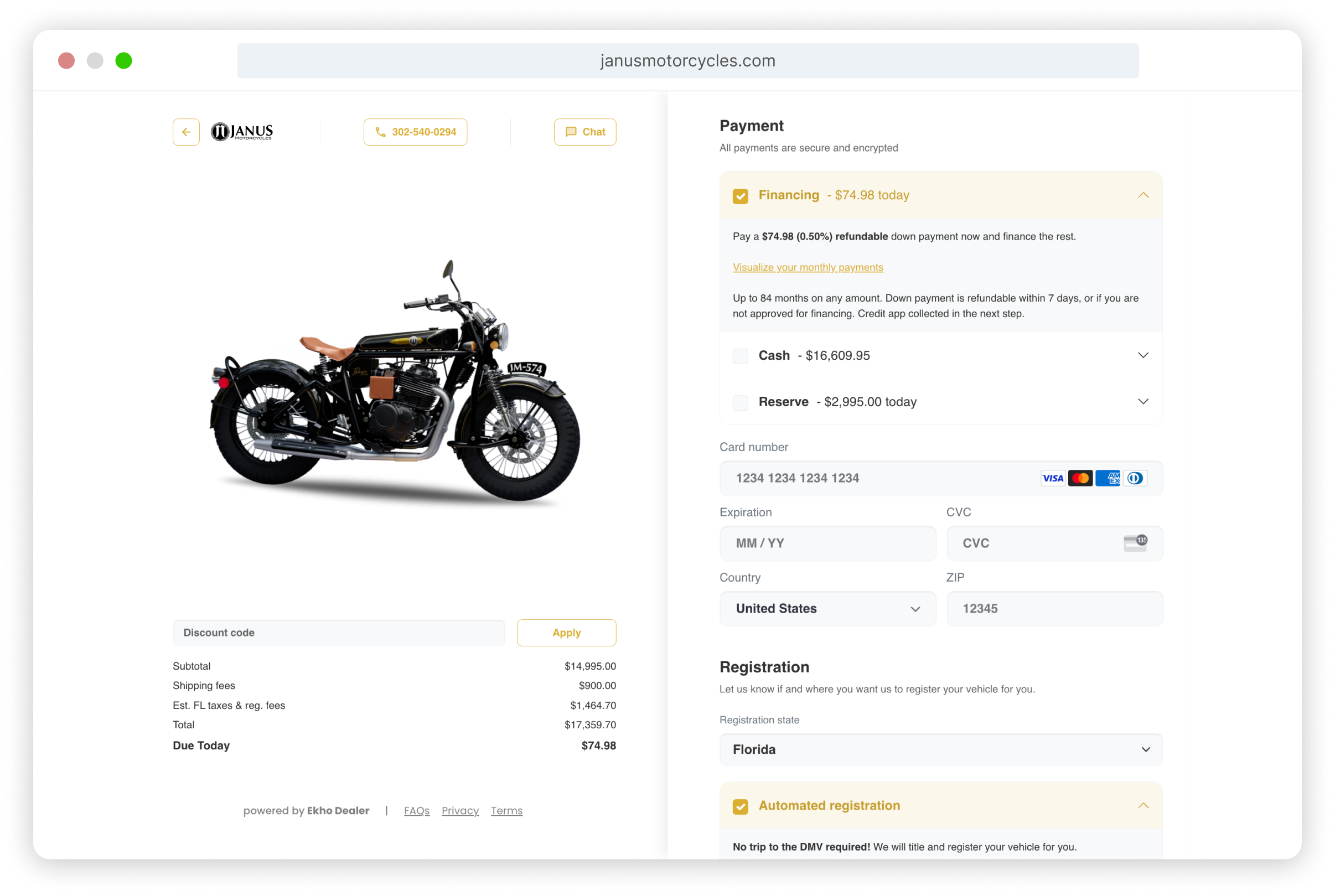The image size is (1335, 896).
Task: Toggle the Automated registration checkbox
Action: coord(741,806)
